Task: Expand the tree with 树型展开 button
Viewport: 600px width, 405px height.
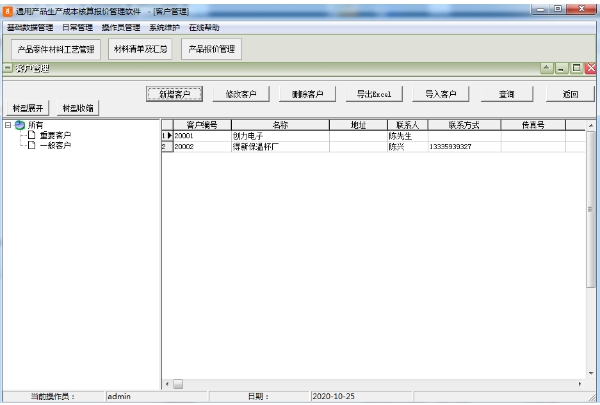Action: pos(28,108)
